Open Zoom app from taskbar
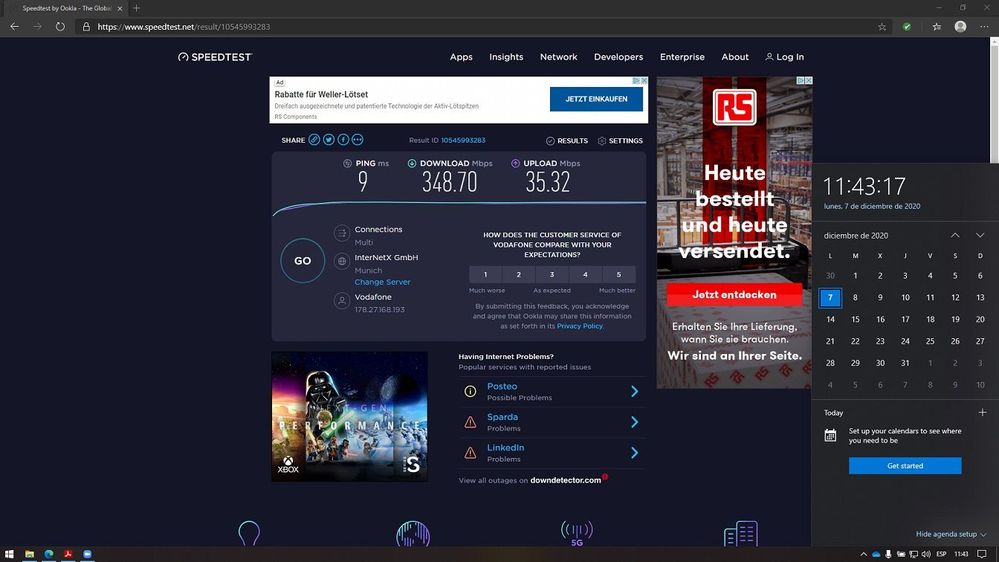Screen dimensions: 999x562 (x=87, y=554)
